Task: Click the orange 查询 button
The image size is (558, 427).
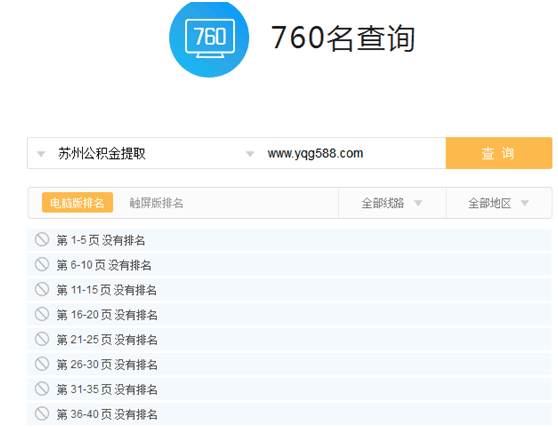Action: pyautogui.click(x=499, y=153)
